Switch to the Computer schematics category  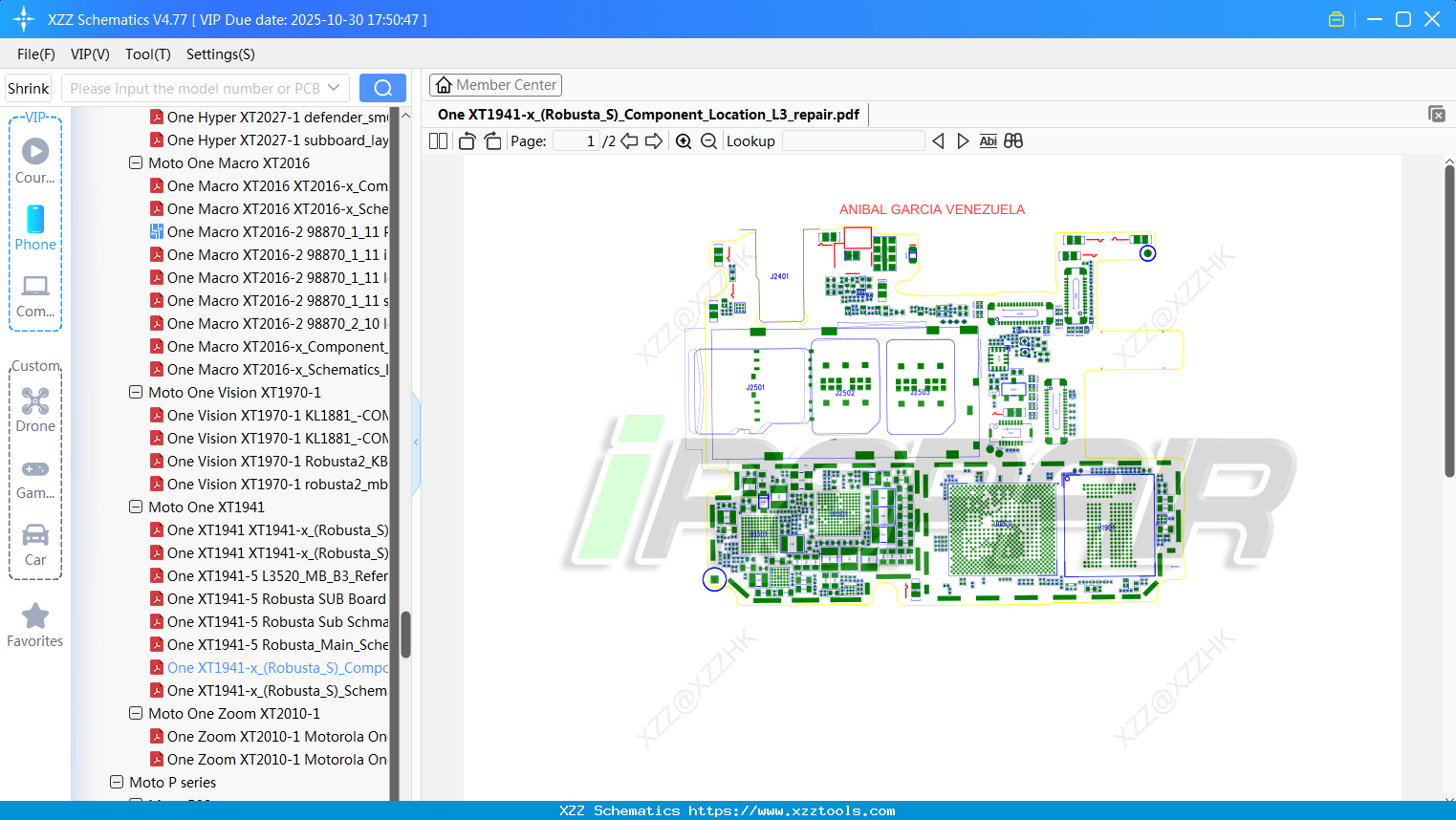click(x=35, y=289)
